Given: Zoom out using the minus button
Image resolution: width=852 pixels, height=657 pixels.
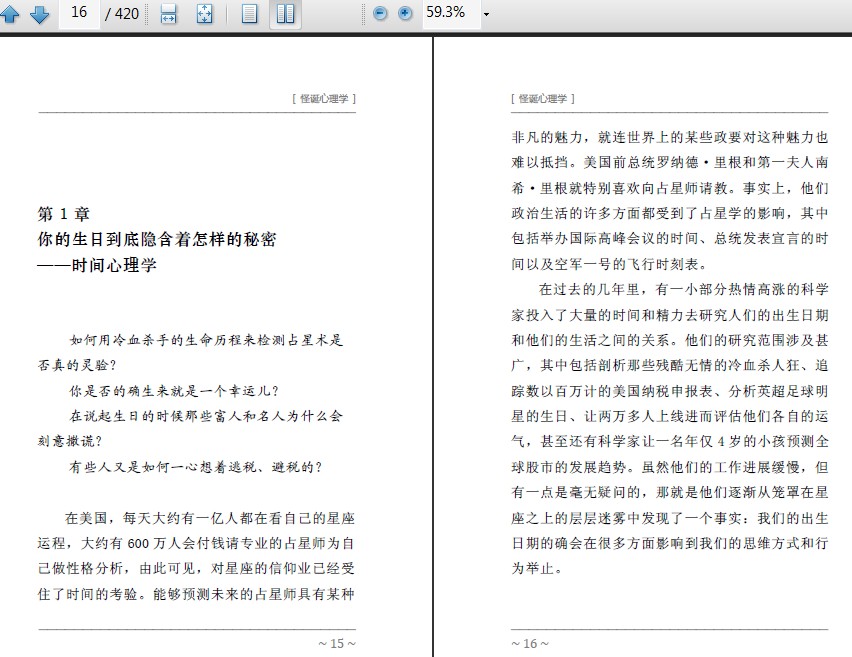Looking at the screenshot, I should click(380, 13).
